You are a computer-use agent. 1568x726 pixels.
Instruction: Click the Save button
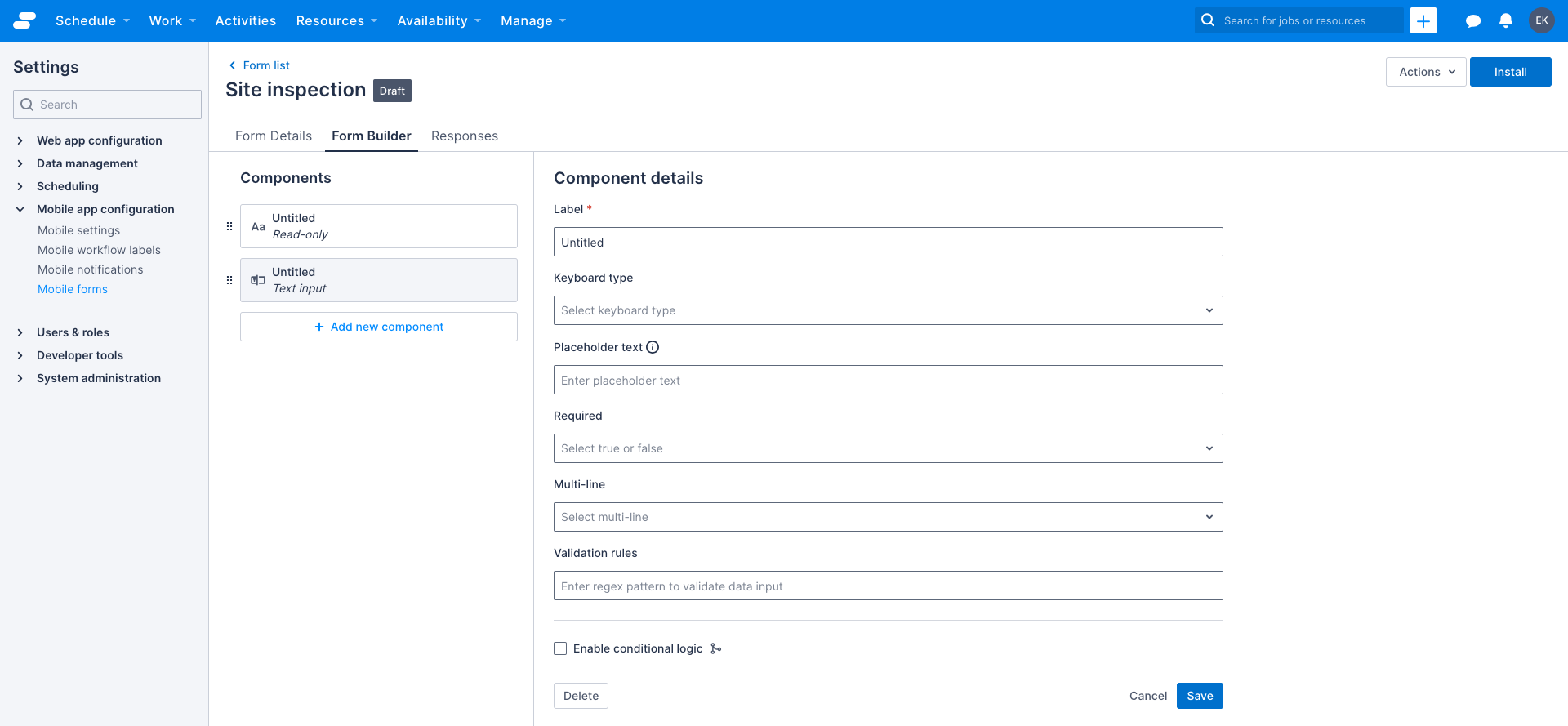(x=1200, y=696)
